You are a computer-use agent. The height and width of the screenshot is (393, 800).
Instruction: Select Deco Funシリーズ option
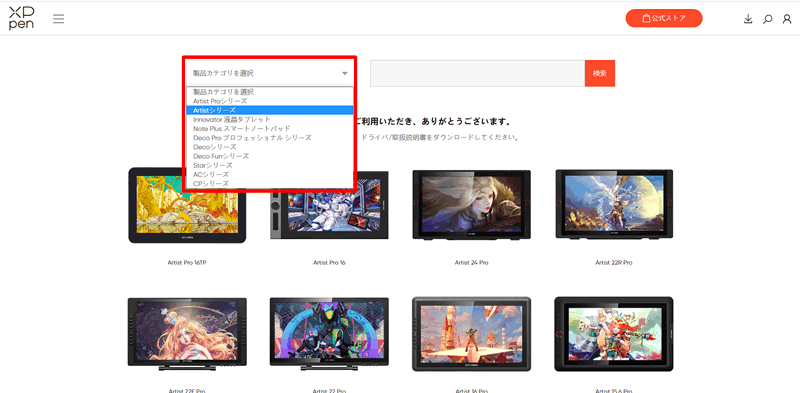pos(270,156)
